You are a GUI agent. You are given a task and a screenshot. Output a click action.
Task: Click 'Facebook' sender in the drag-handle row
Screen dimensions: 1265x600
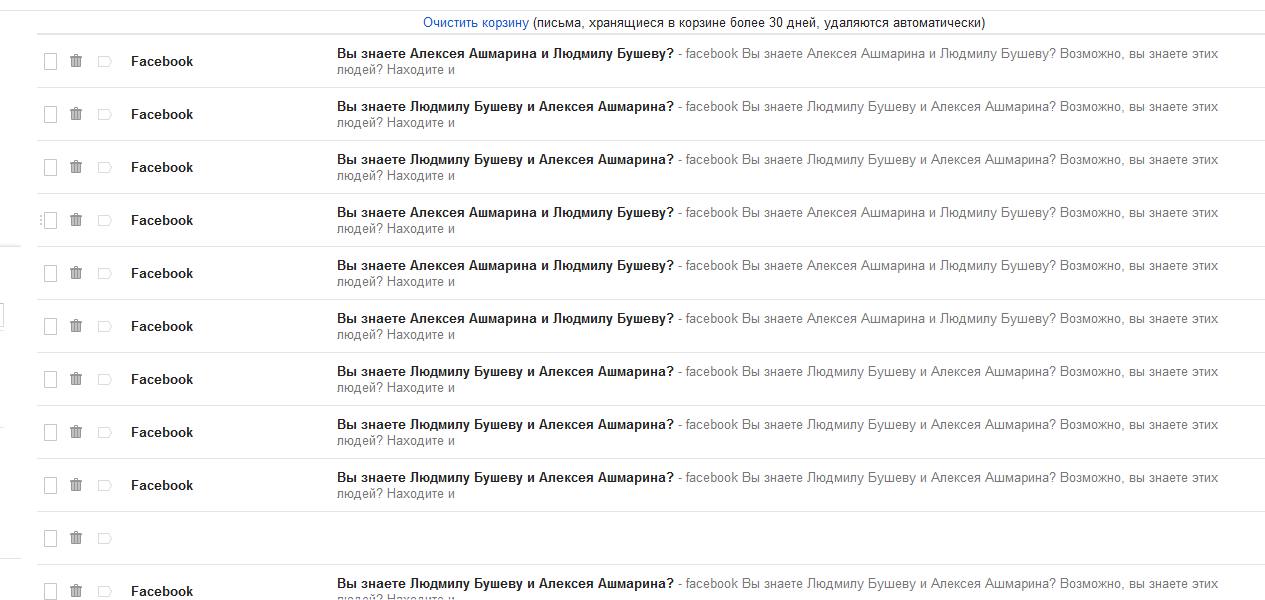point(162,220)
